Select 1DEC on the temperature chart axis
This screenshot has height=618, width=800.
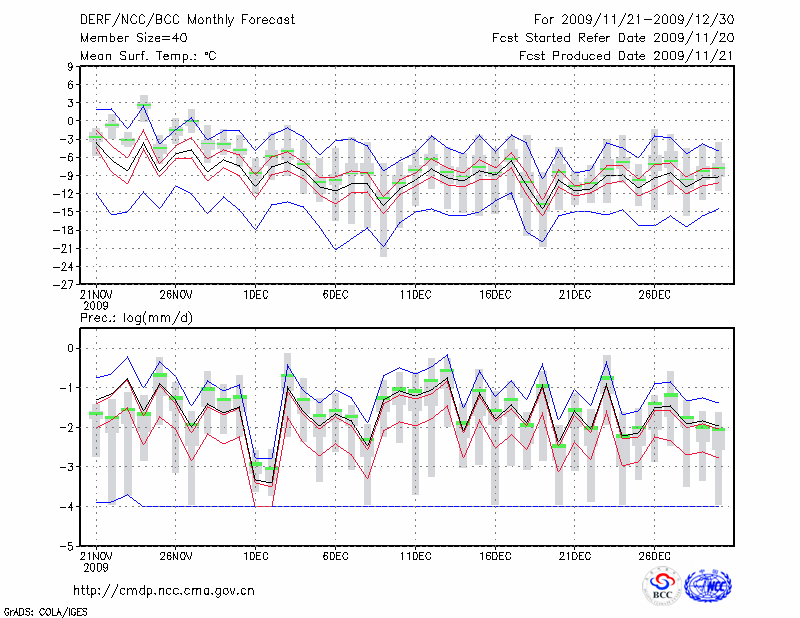point(255,294)
